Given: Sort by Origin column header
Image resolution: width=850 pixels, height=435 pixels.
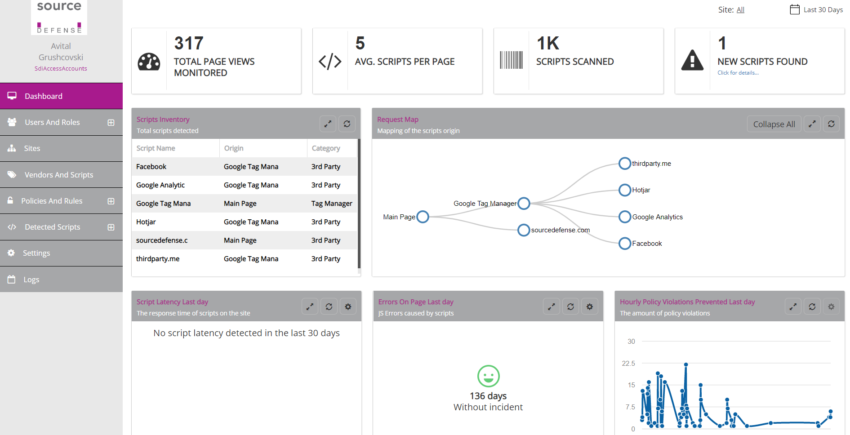Looking at the screenshot, I should click(234, 148).
